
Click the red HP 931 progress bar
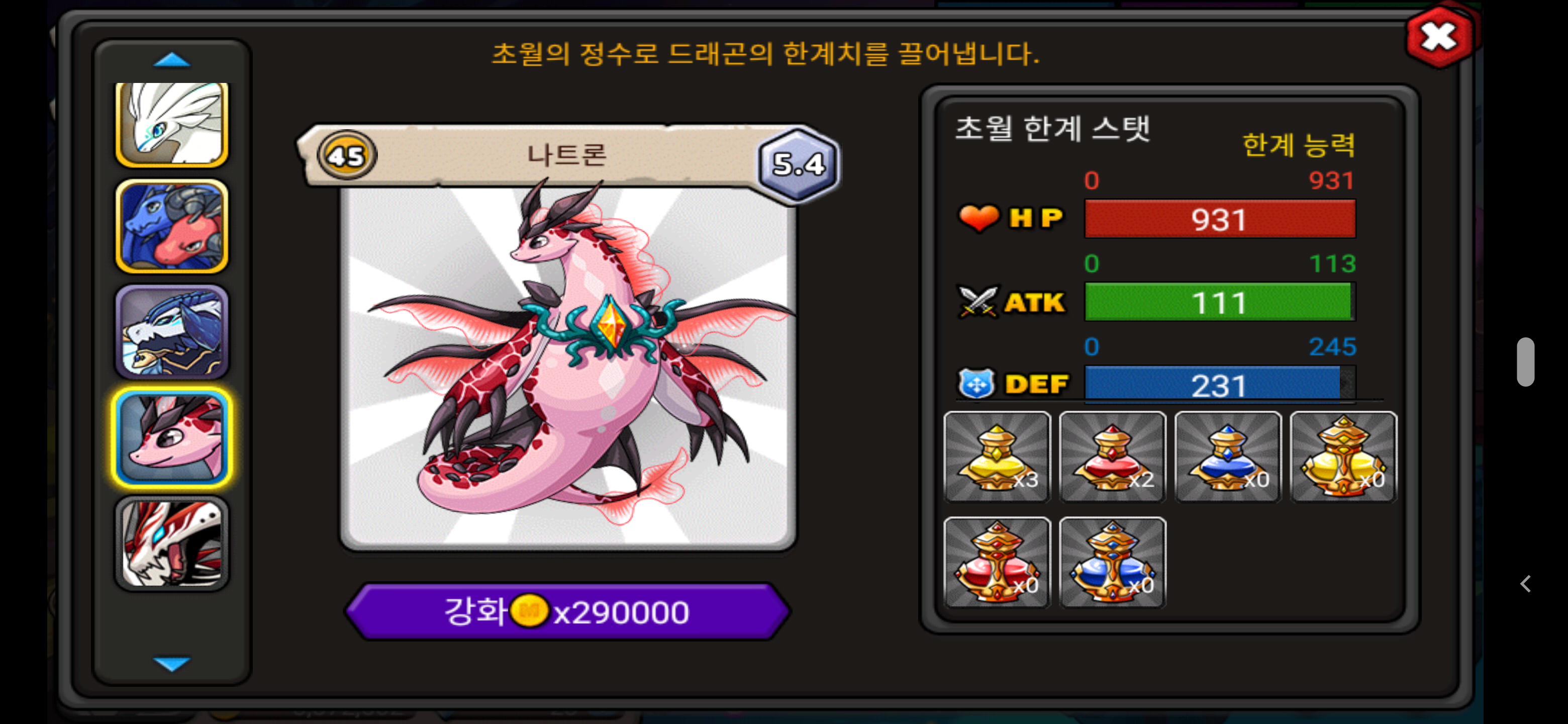[x=1220, y=219]
